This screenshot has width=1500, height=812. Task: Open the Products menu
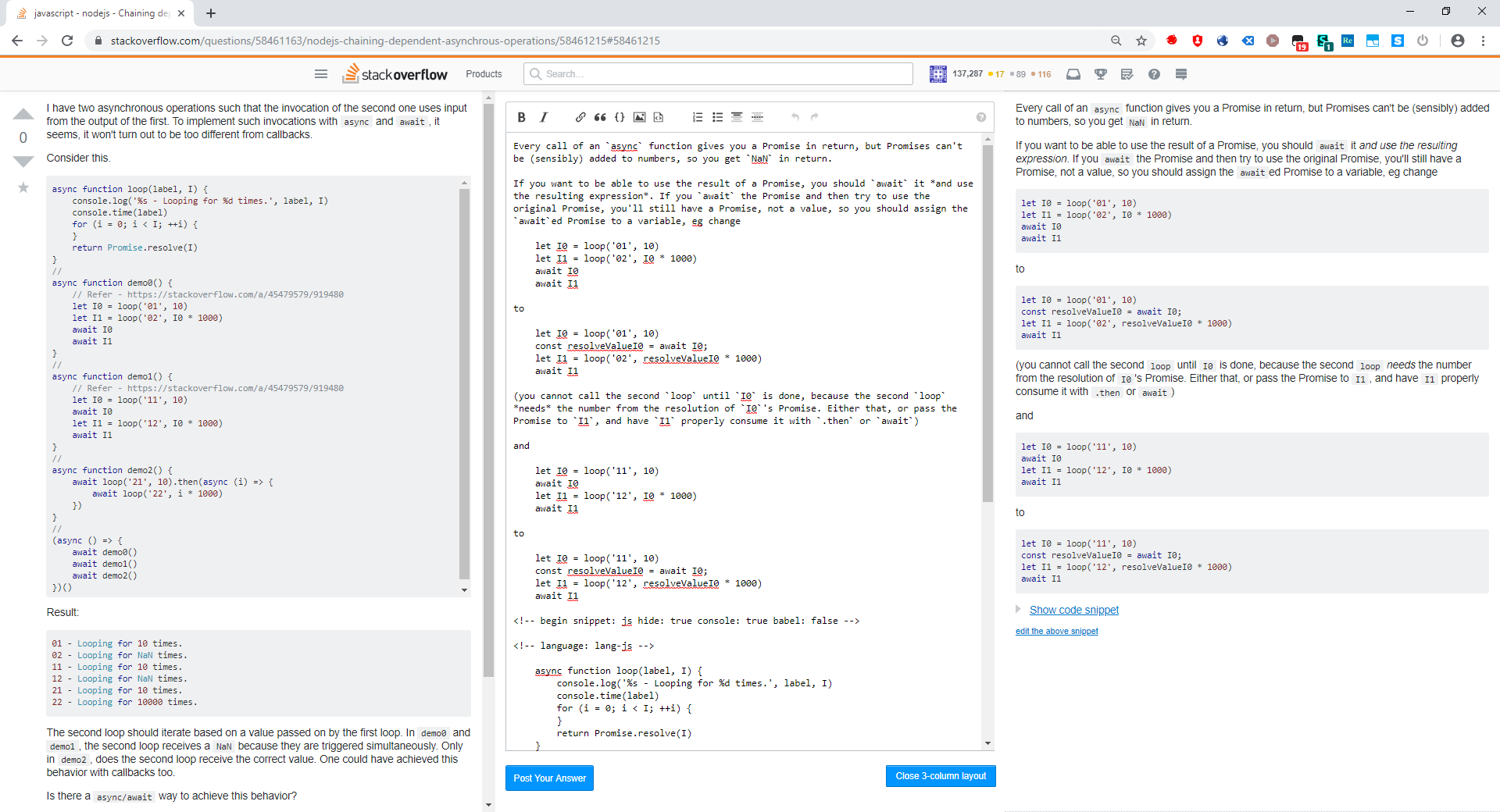[x=484, y=73]
